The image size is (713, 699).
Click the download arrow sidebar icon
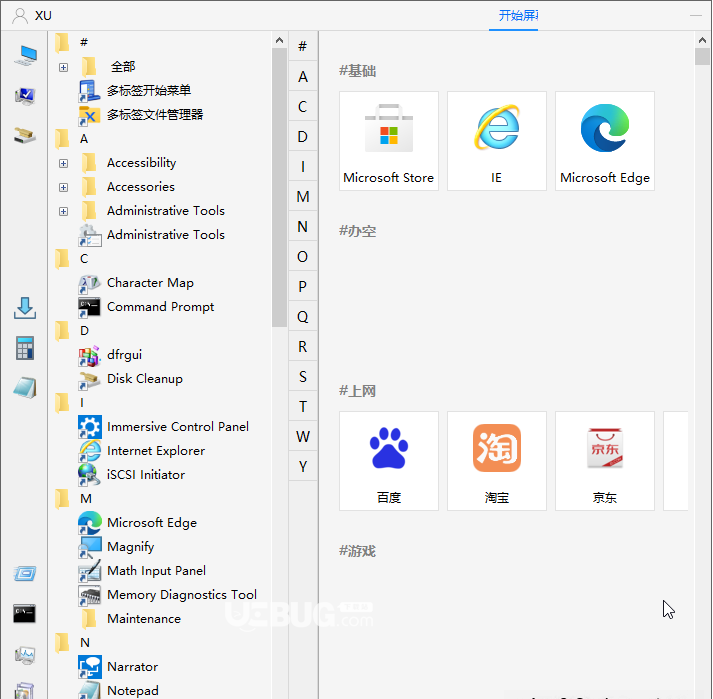[x=25, y=308]
